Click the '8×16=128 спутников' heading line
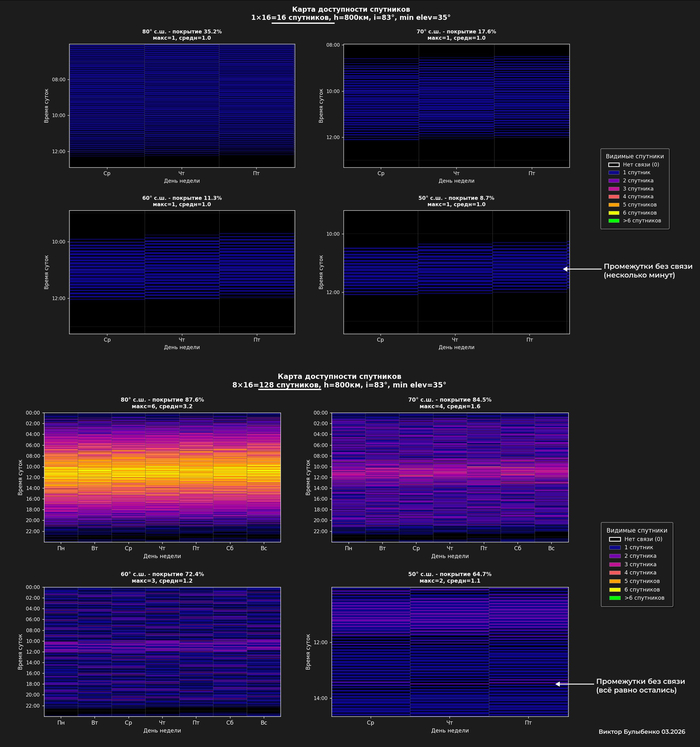The width and height of the screenshot is (700, 747). click(x=339, y=385)
